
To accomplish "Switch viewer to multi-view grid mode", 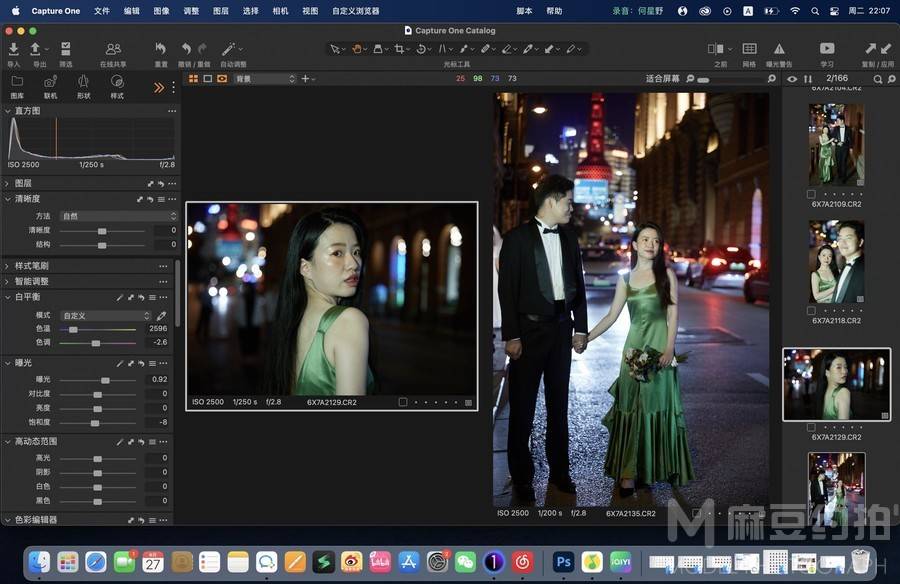I will point(193,79).
